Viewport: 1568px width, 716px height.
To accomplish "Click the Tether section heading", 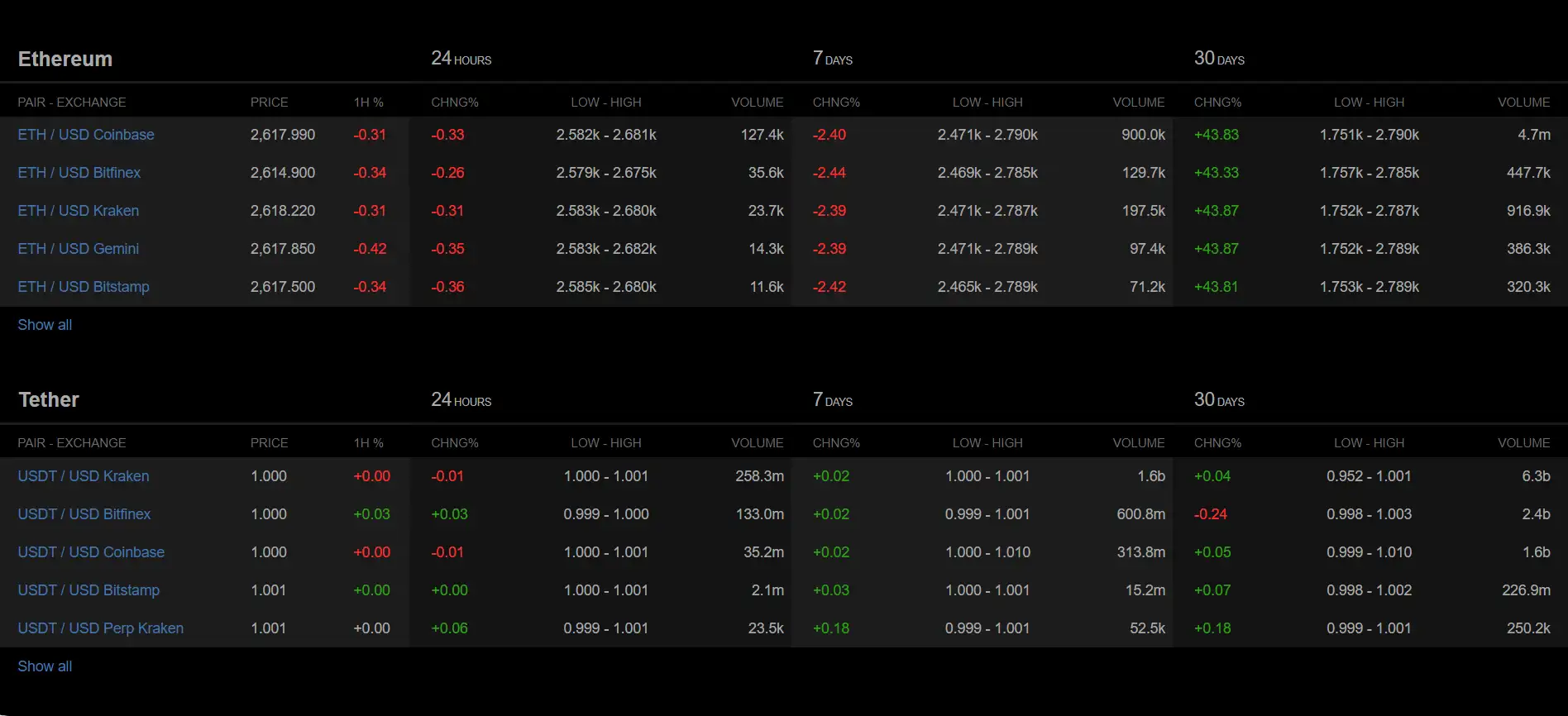I will 49,400.
